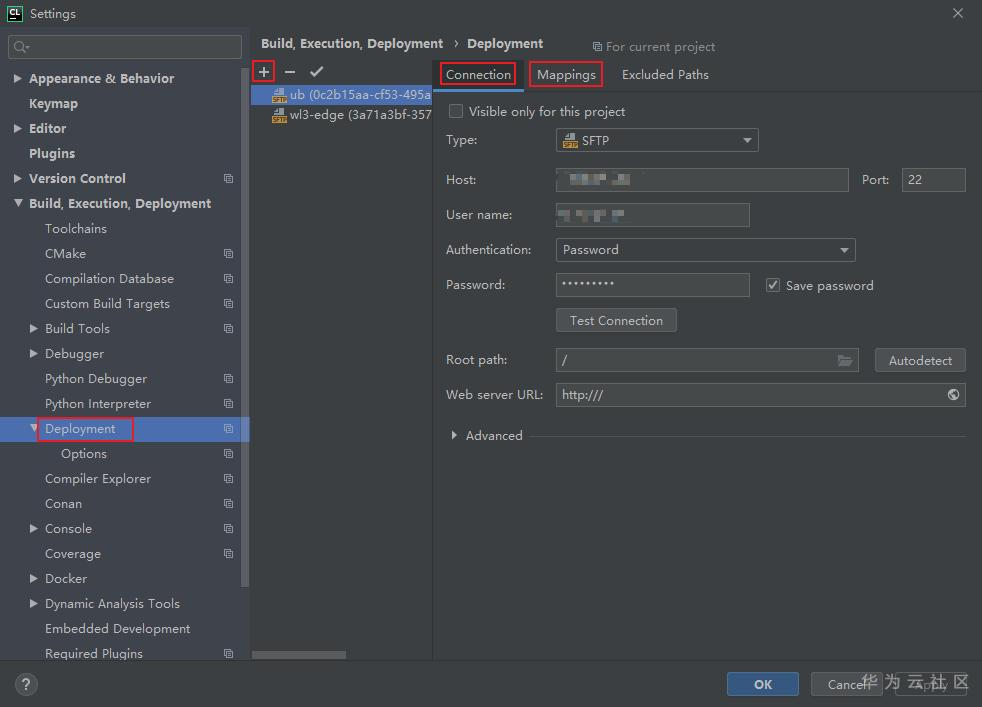This screenshot has height=707, width=982.
Task: Click project-level icon next to Version Control
Action: (229, 178)
